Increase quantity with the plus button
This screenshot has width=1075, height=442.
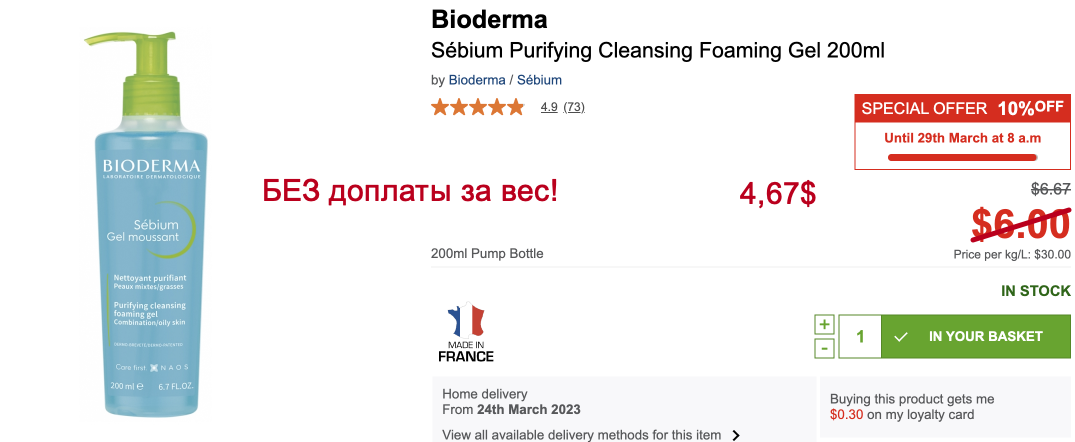pyautogui.click(x=824, y=324)
